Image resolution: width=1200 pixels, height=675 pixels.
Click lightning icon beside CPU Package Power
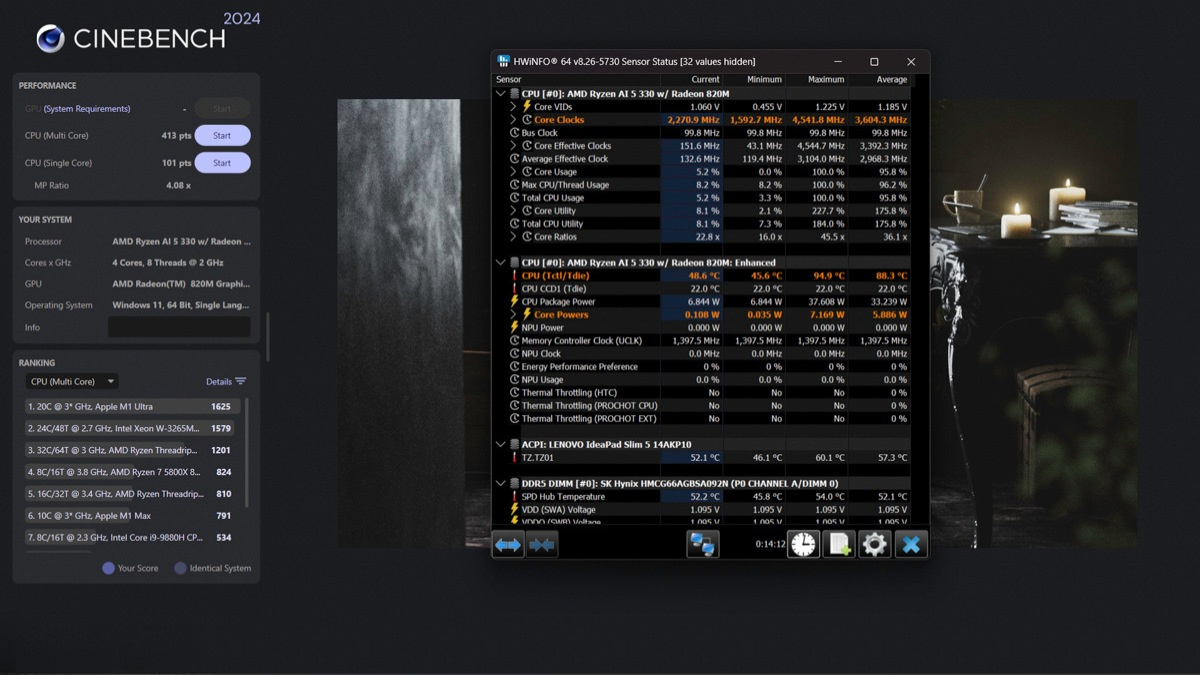click(515, 302)
